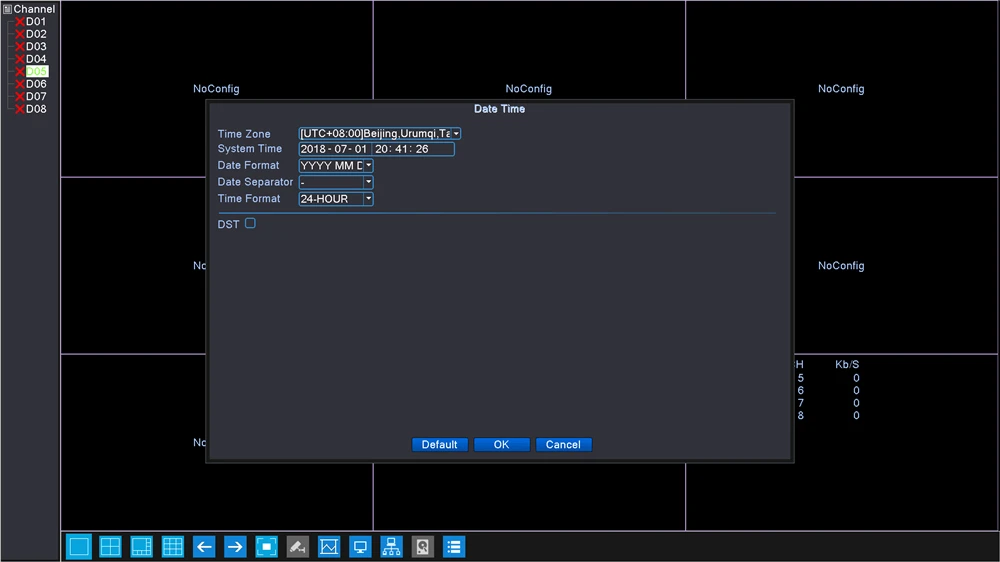1000x562 pixels.
Task: Click NoConfig text in top-center view
Action: [x=529, y=89]
